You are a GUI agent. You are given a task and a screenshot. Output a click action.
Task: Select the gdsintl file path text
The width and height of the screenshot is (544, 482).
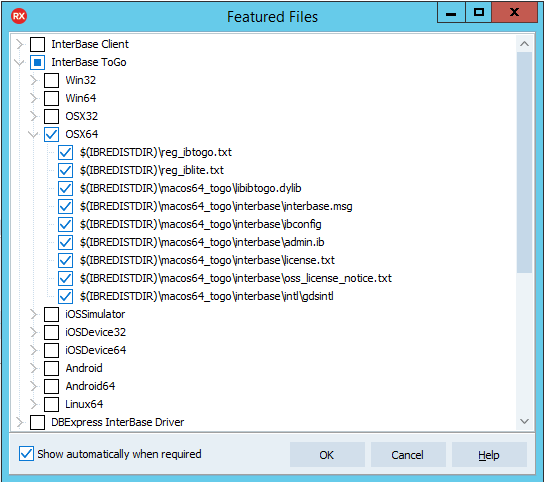[207, 296]
